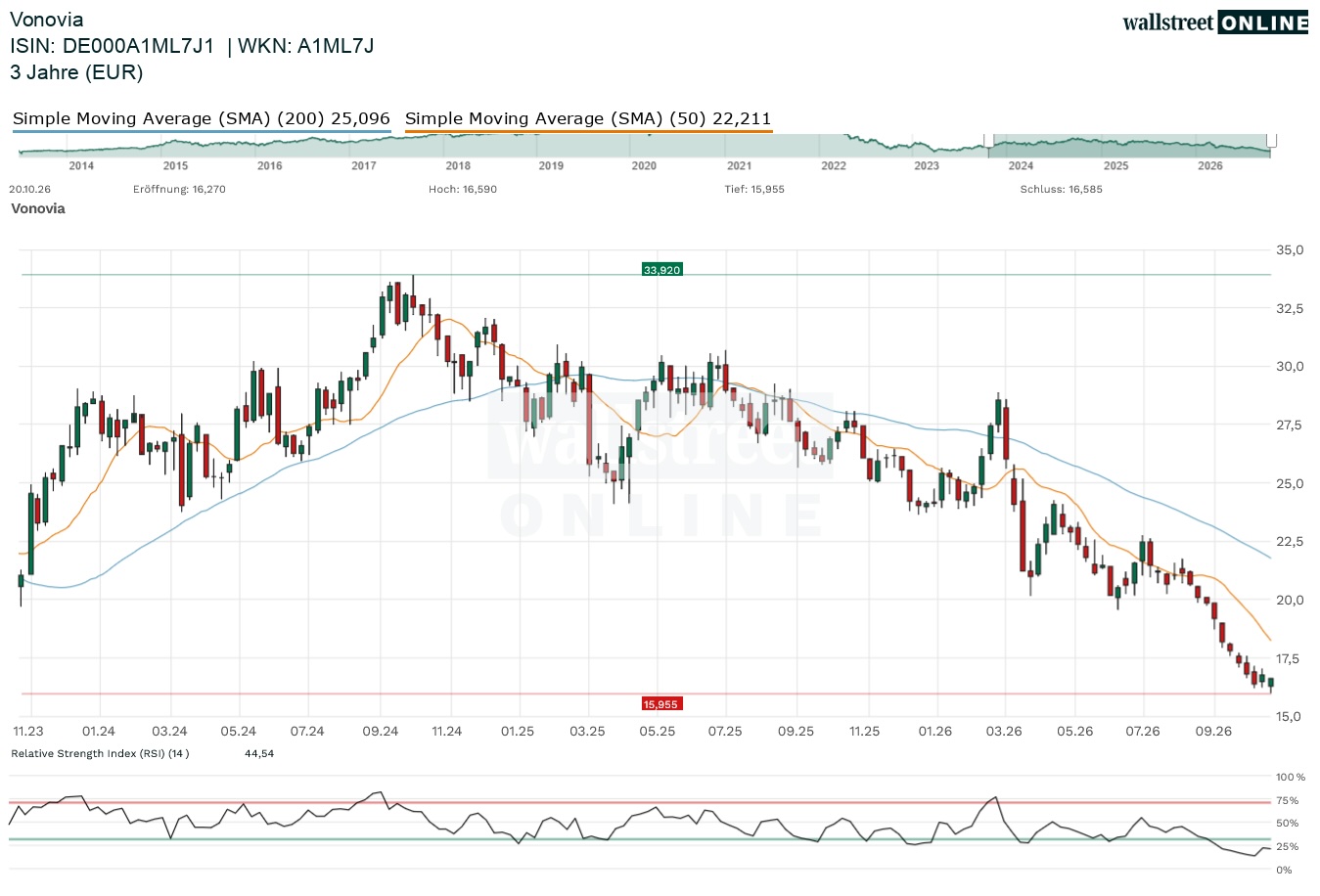The image size is (1320, 896).
Task: Click the "Tief: 15,955" value
Action: coord(754,190)
